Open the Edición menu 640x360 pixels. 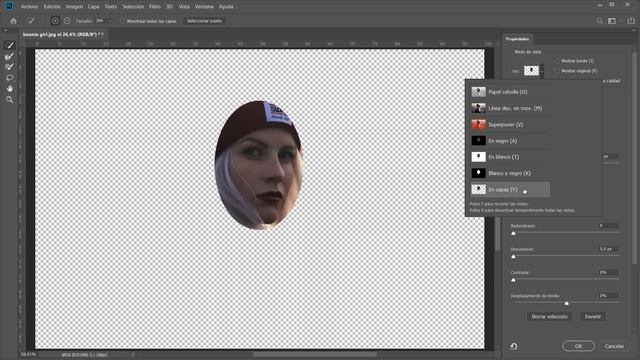tap(52, 7)
